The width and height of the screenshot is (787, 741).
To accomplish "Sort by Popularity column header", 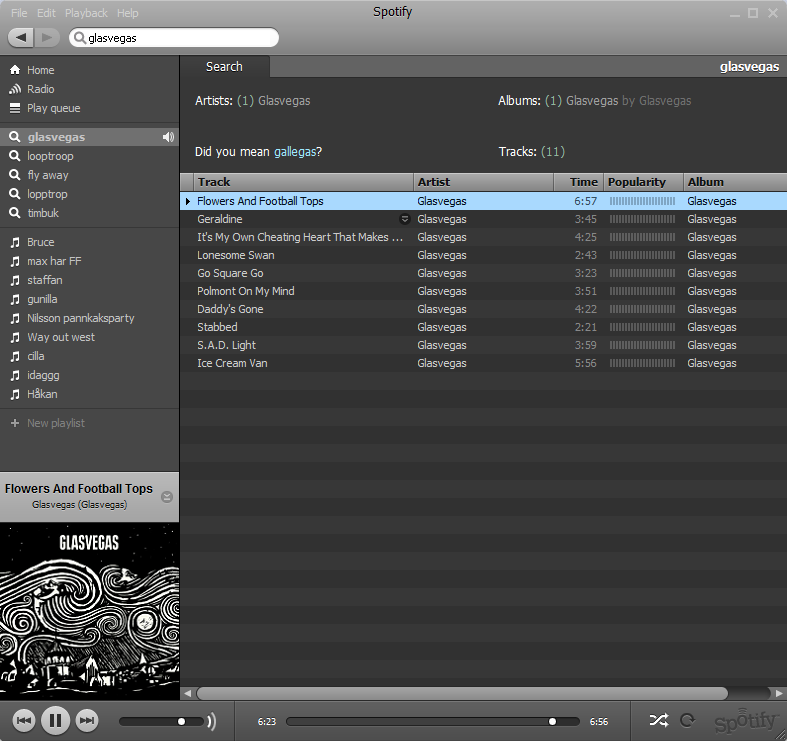I will (x=643, y=182).
